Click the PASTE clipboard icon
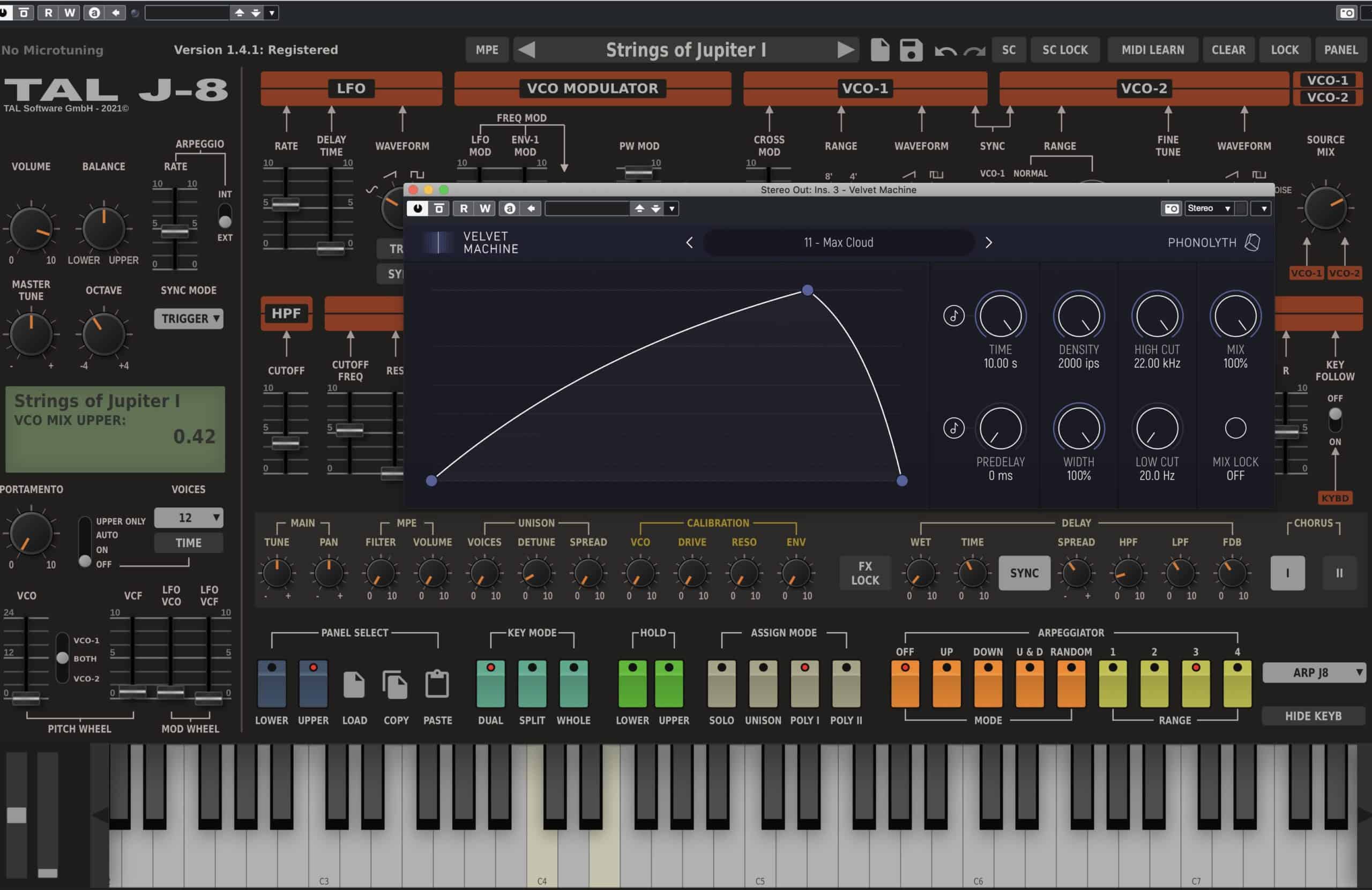The image size is (1372, 890). pos(437,684)
